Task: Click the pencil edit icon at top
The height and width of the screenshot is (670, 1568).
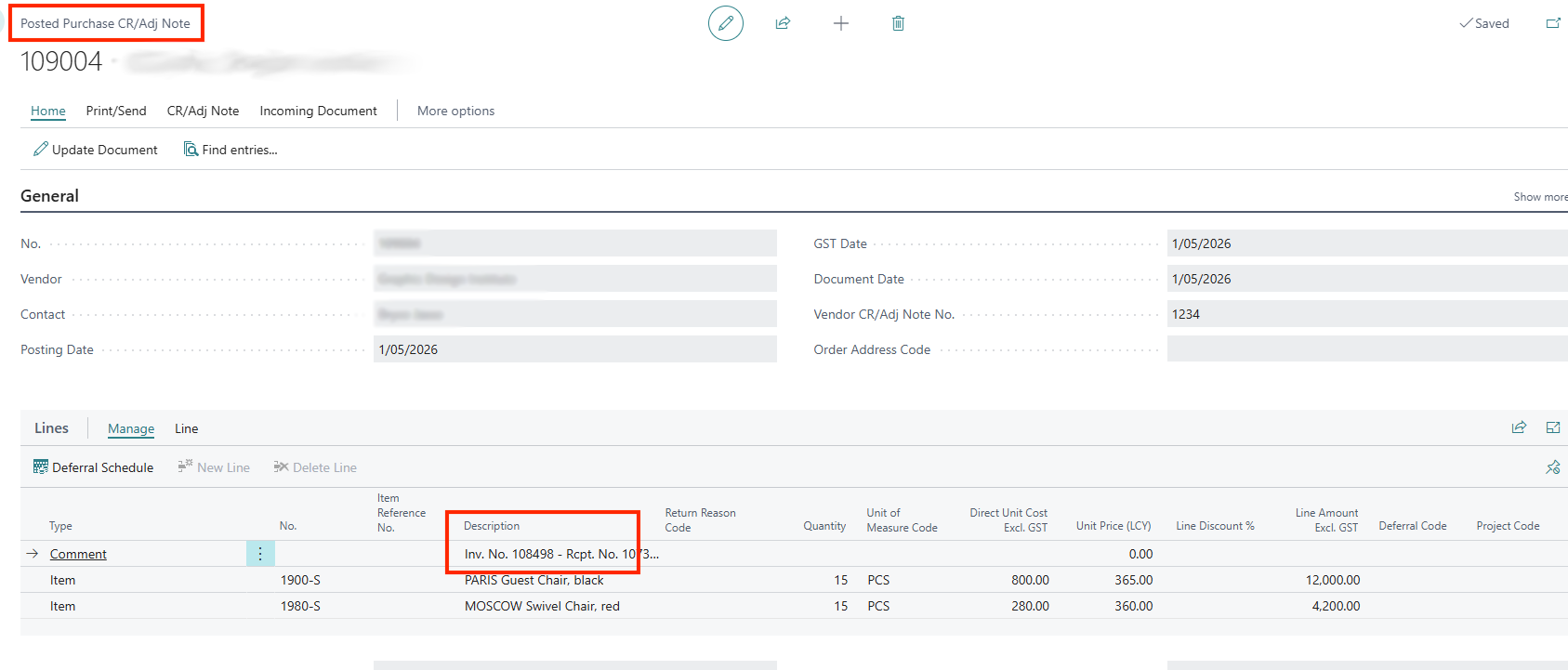Action: pos(725,23)
